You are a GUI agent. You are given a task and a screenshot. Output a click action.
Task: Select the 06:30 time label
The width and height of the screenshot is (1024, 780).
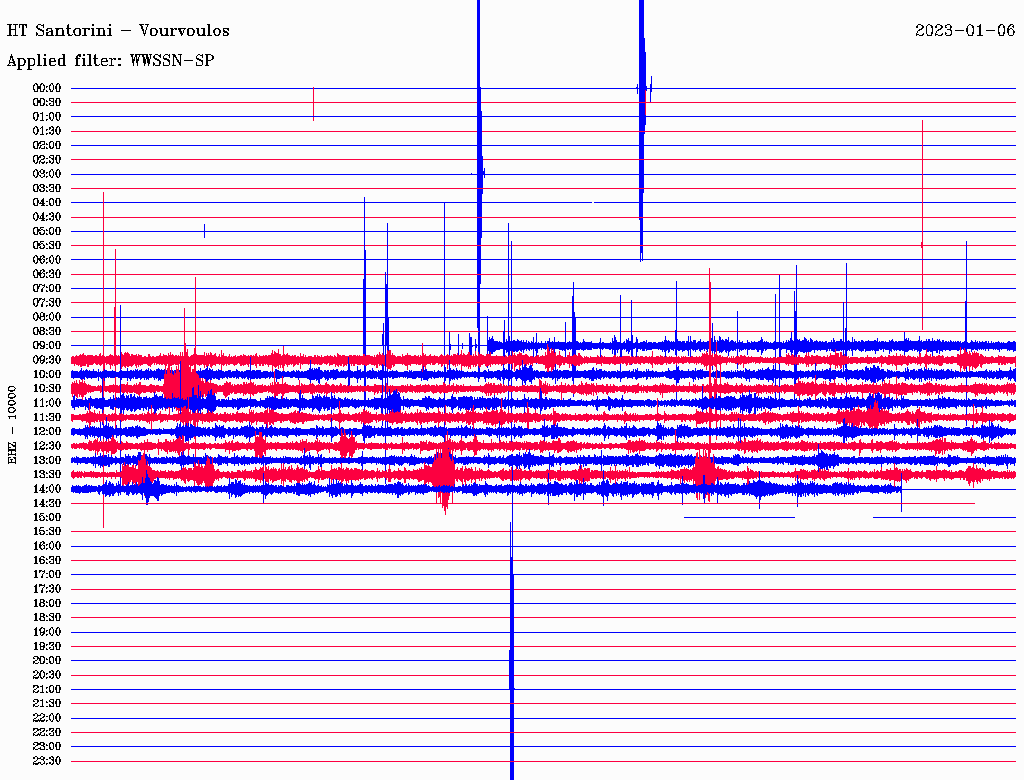click(x=46, y=274)
